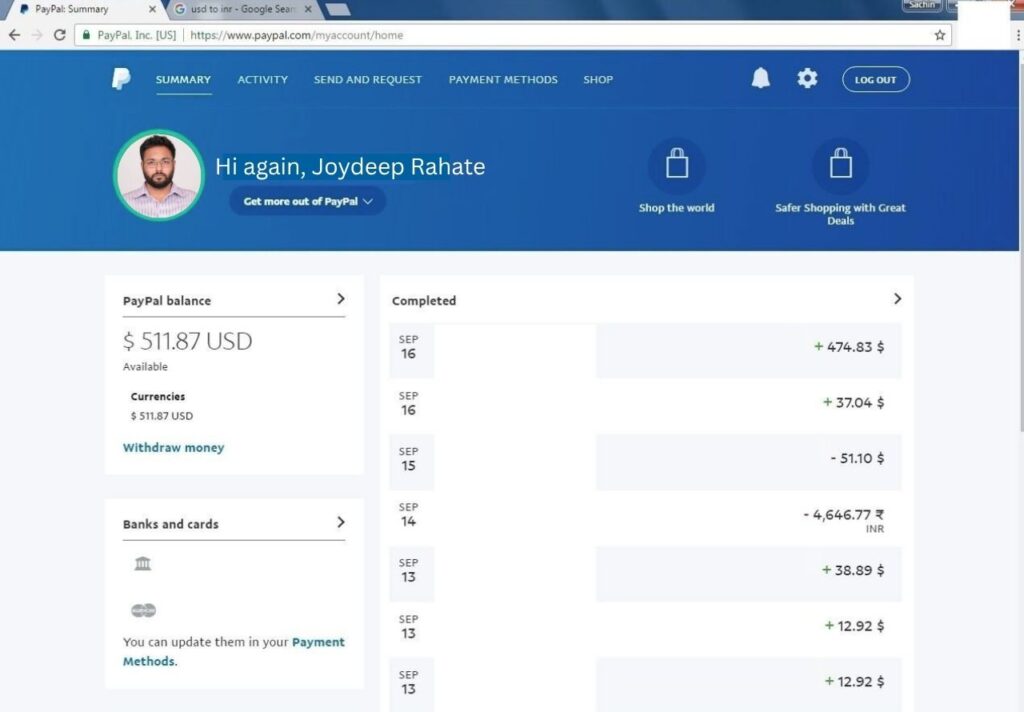Expand the Get more out of PayPal dropdown
The width and height of the screenshot is (1024, 712).
(307, 201)
